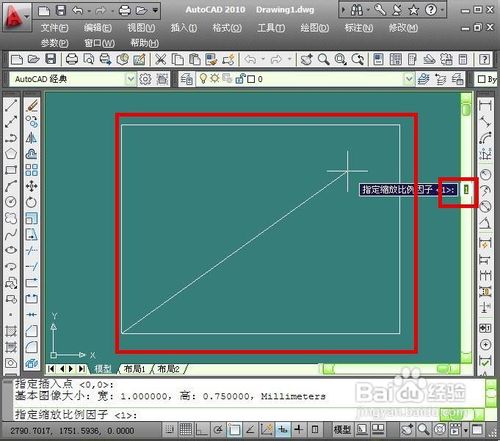Image resolution: width=500 pixels, height=441 pixels.
Task: Select the Spline draw tool
Action: tap(11, 234)
